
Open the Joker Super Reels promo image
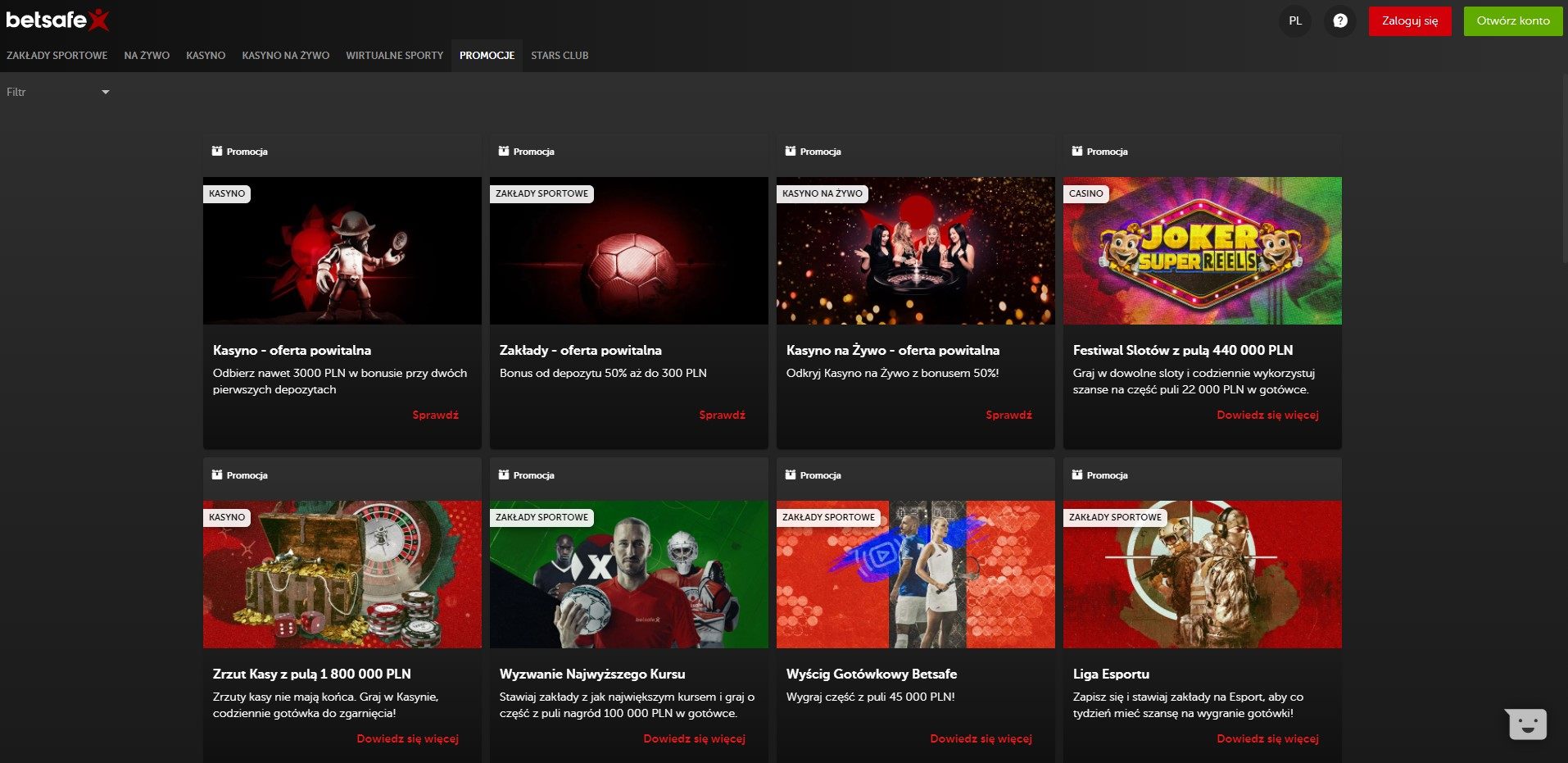pos(1202,251)
